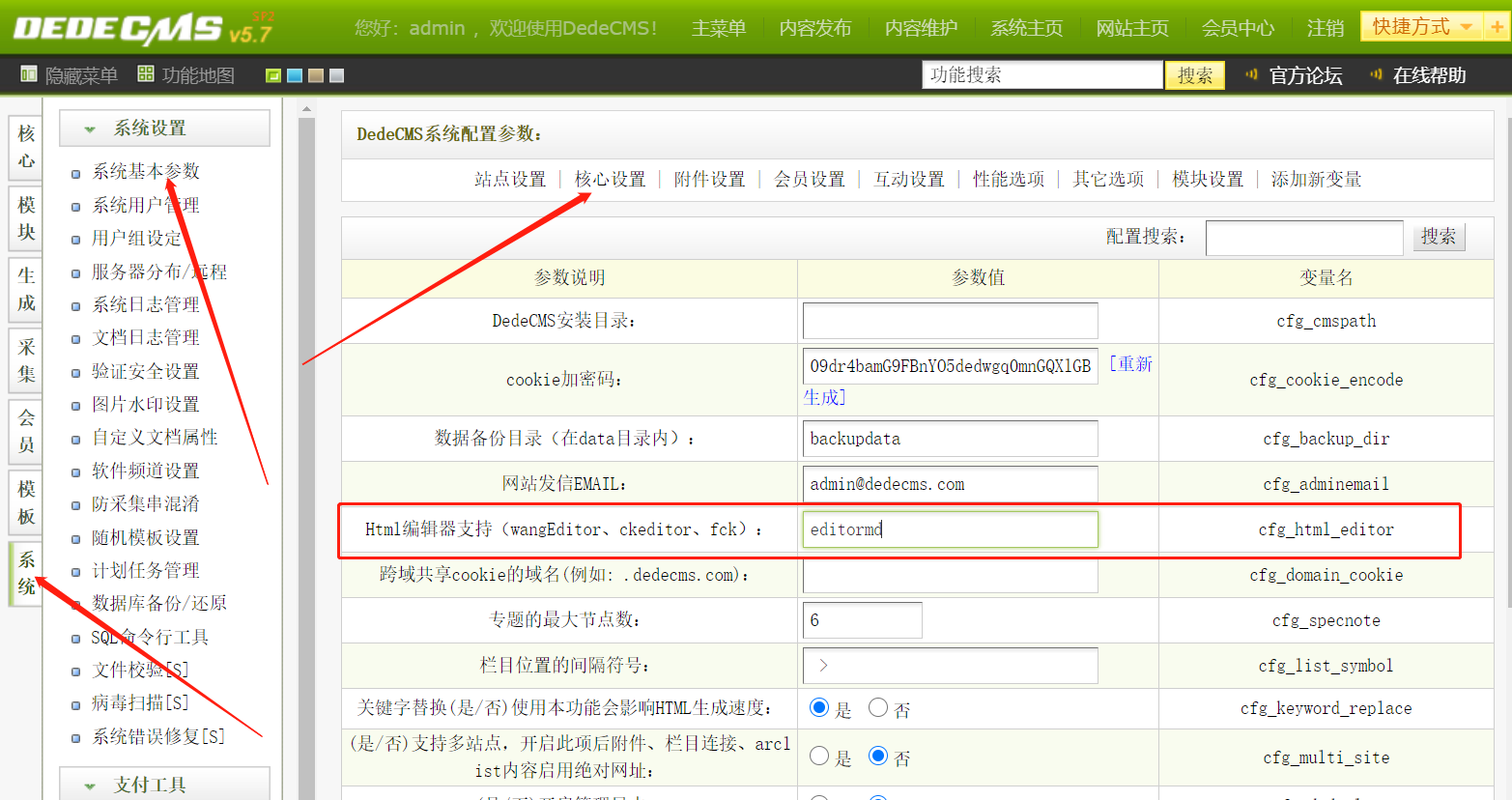The height and width of the screenshot is (800, 1512).
Task: Switch to the 互动设置 tab
Action: 909,179
